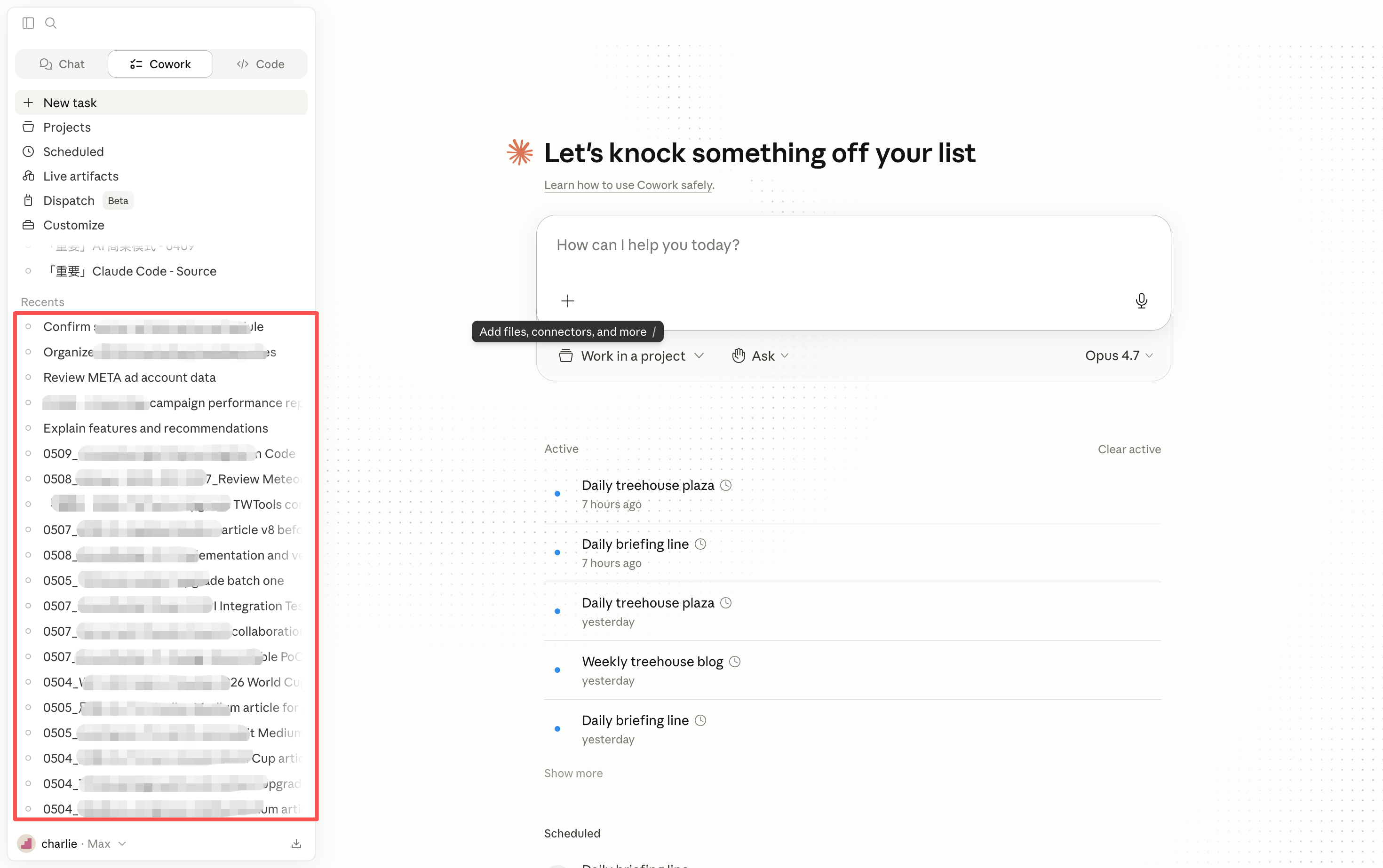Open recent task with campaign performance

point(161,403)
